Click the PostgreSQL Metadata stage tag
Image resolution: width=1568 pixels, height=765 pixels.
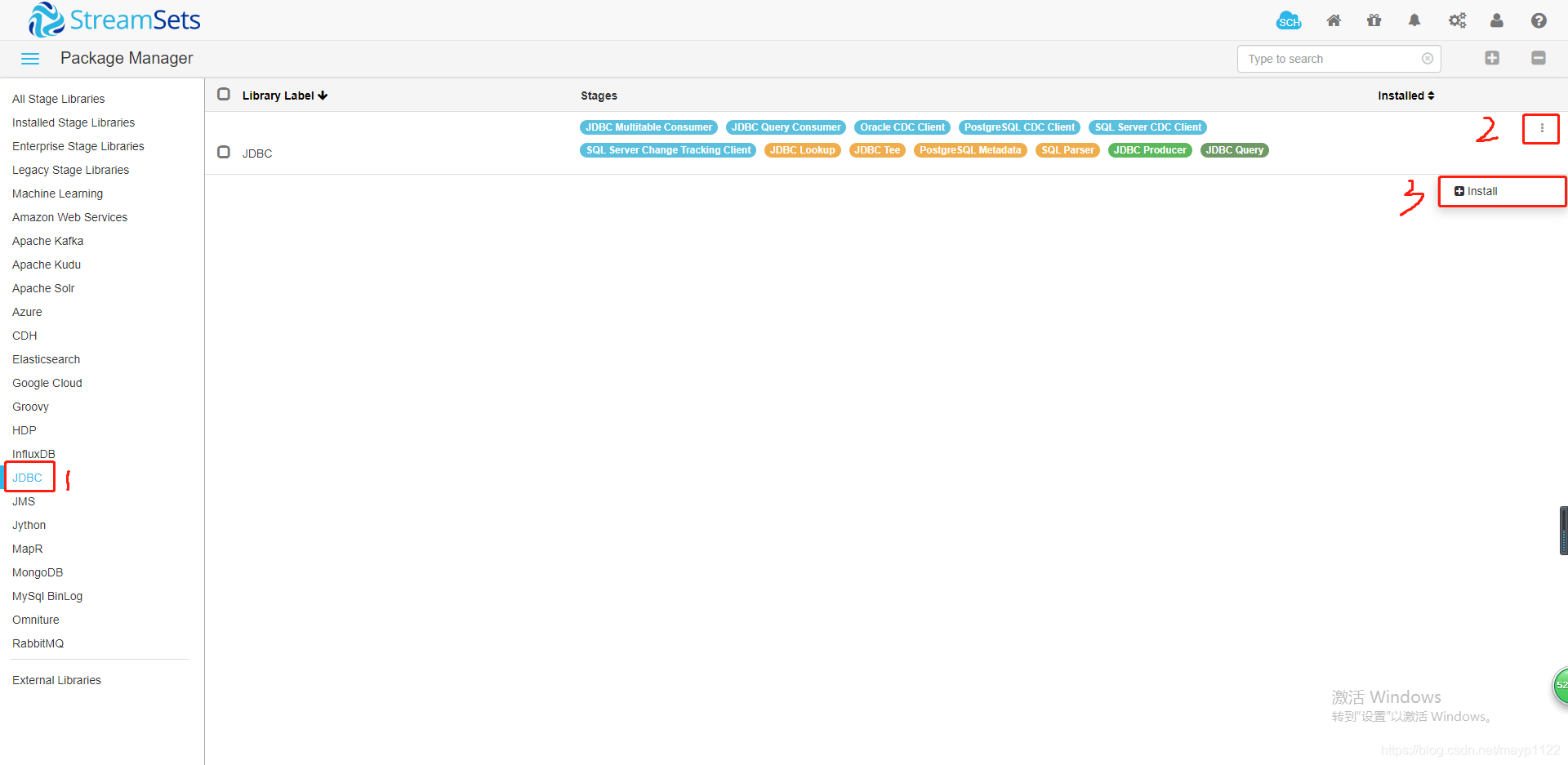tap(970, 150)
